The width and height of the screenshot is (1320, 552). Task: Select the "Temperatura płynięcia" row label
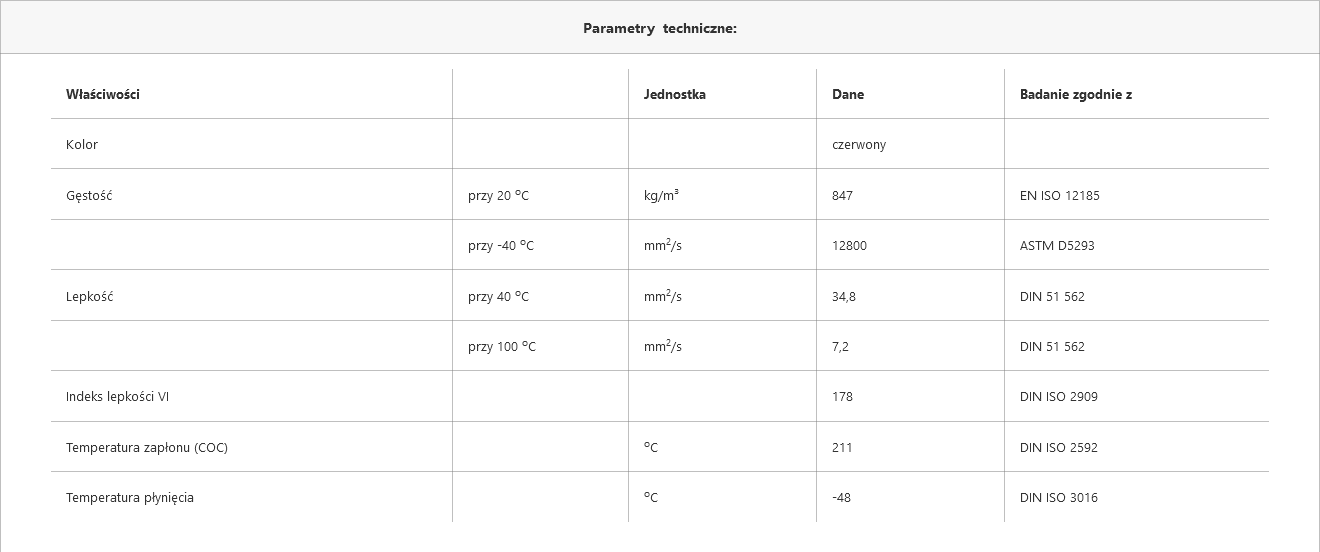pos(130,497)
